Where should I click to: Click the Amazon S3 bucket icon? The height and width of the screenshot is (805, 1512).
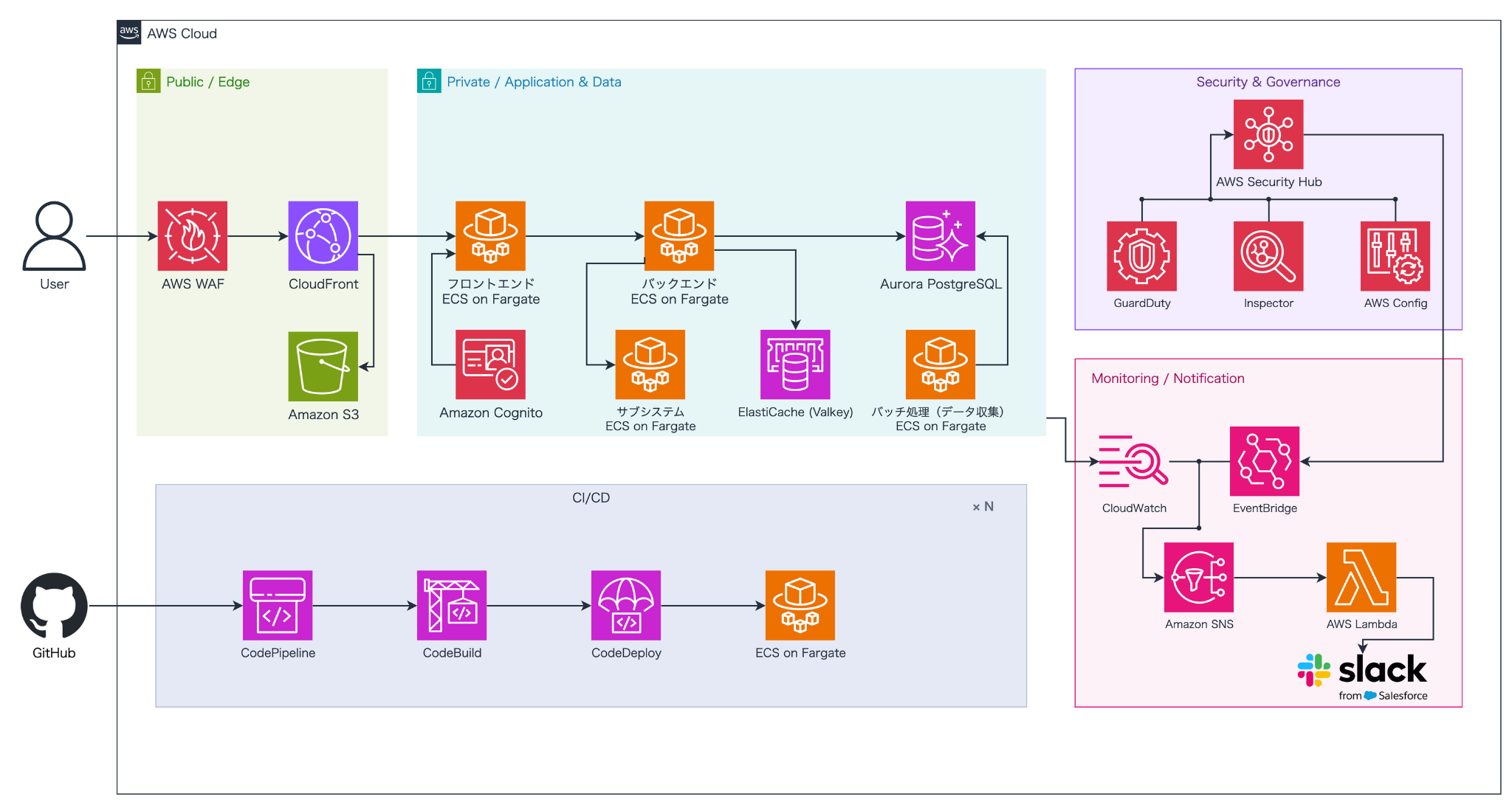[323, 366]
